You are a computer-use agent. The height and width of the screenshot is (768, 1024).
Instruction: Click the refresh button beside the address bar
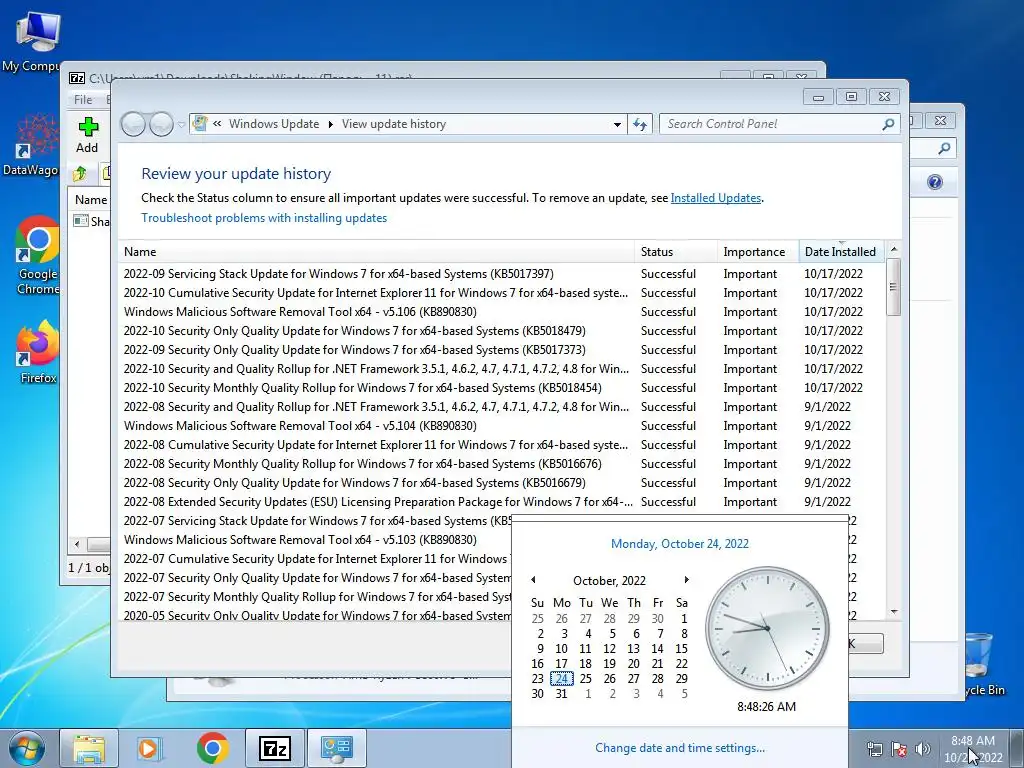click(640, 124)
